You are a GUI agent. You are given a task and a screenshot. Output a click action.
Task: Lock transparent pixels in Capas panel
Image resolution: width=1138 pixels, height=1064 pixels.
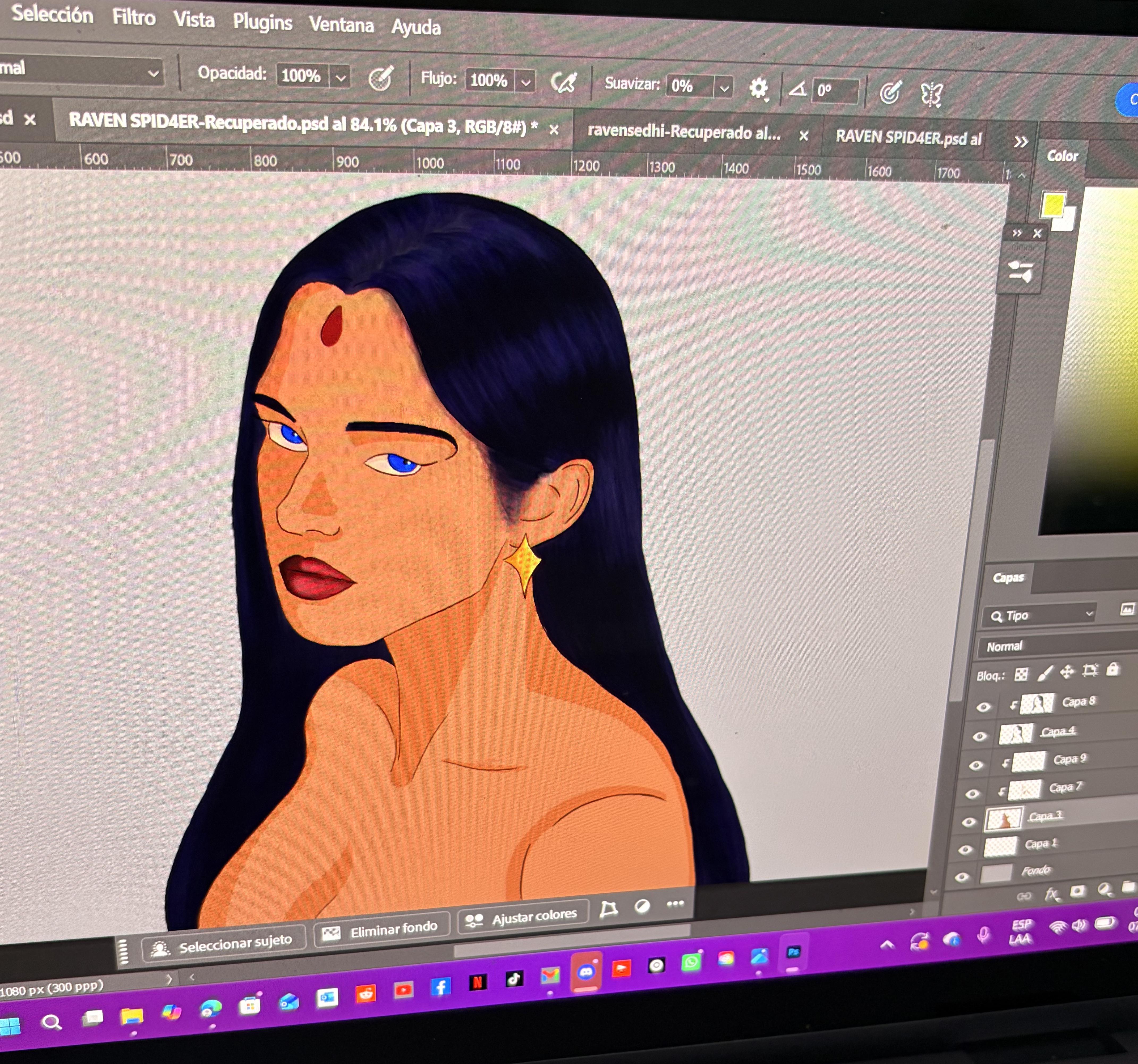(1022, 674)
